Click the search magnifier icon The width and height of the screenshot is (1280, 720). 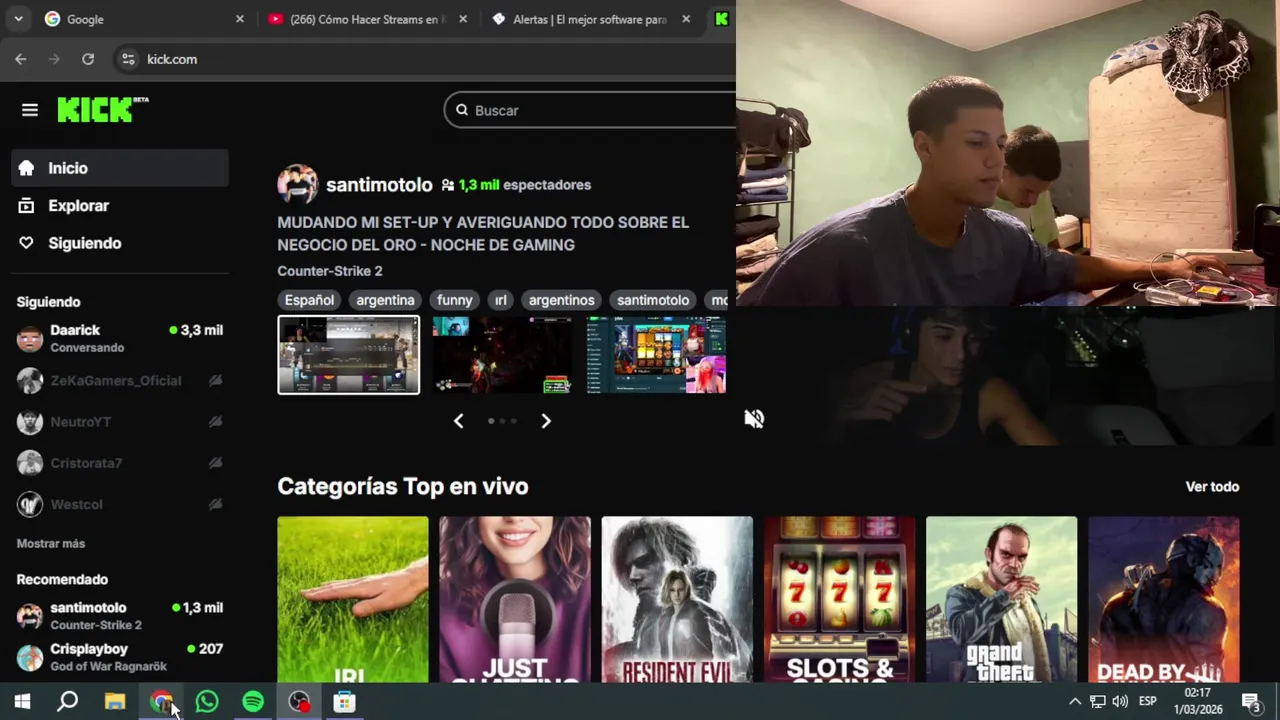pos(462,110)
